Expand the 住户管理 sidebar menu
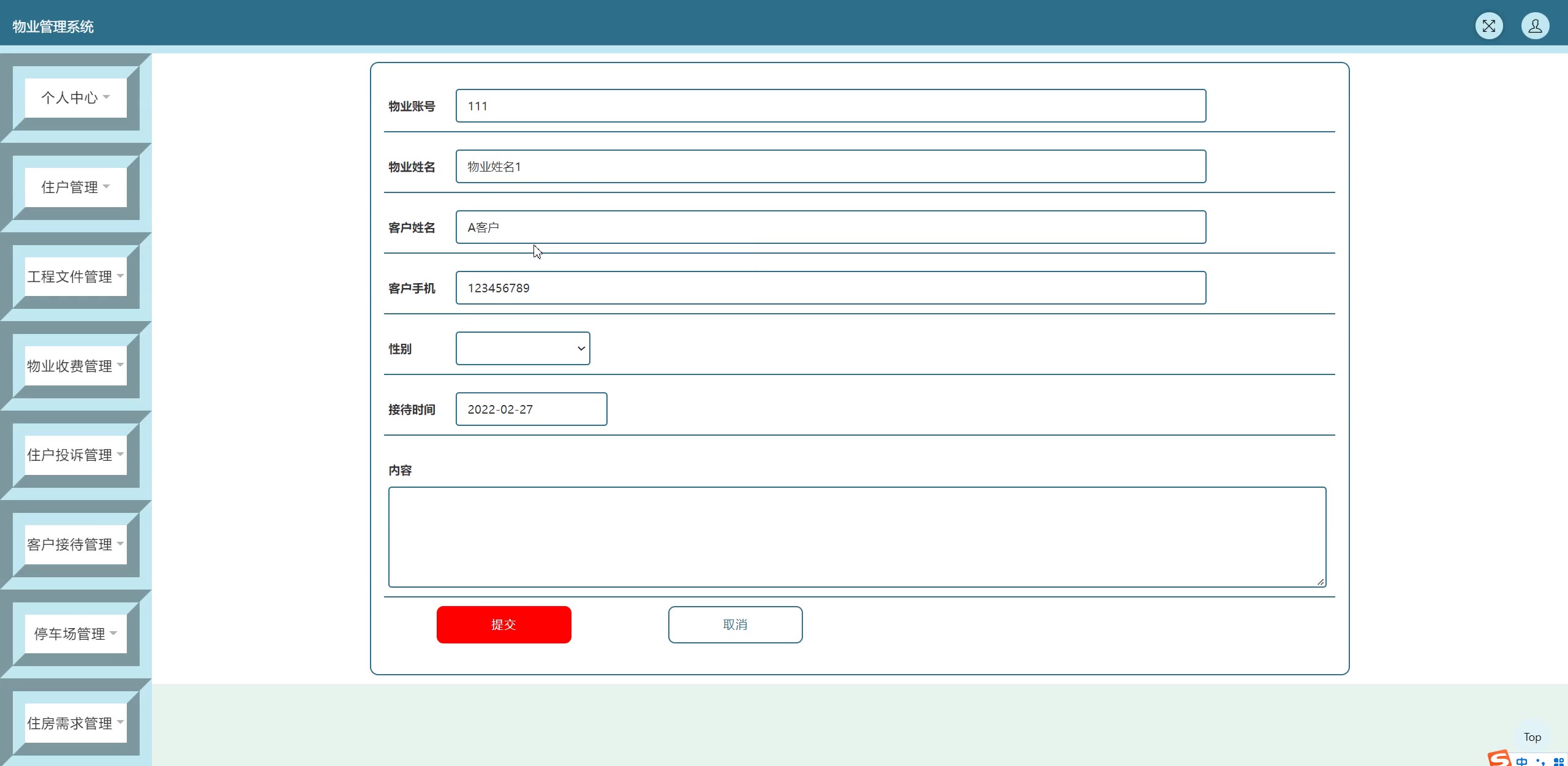Screen dimensions: 1568x766 pyautogui.click(x=76, y=187)
